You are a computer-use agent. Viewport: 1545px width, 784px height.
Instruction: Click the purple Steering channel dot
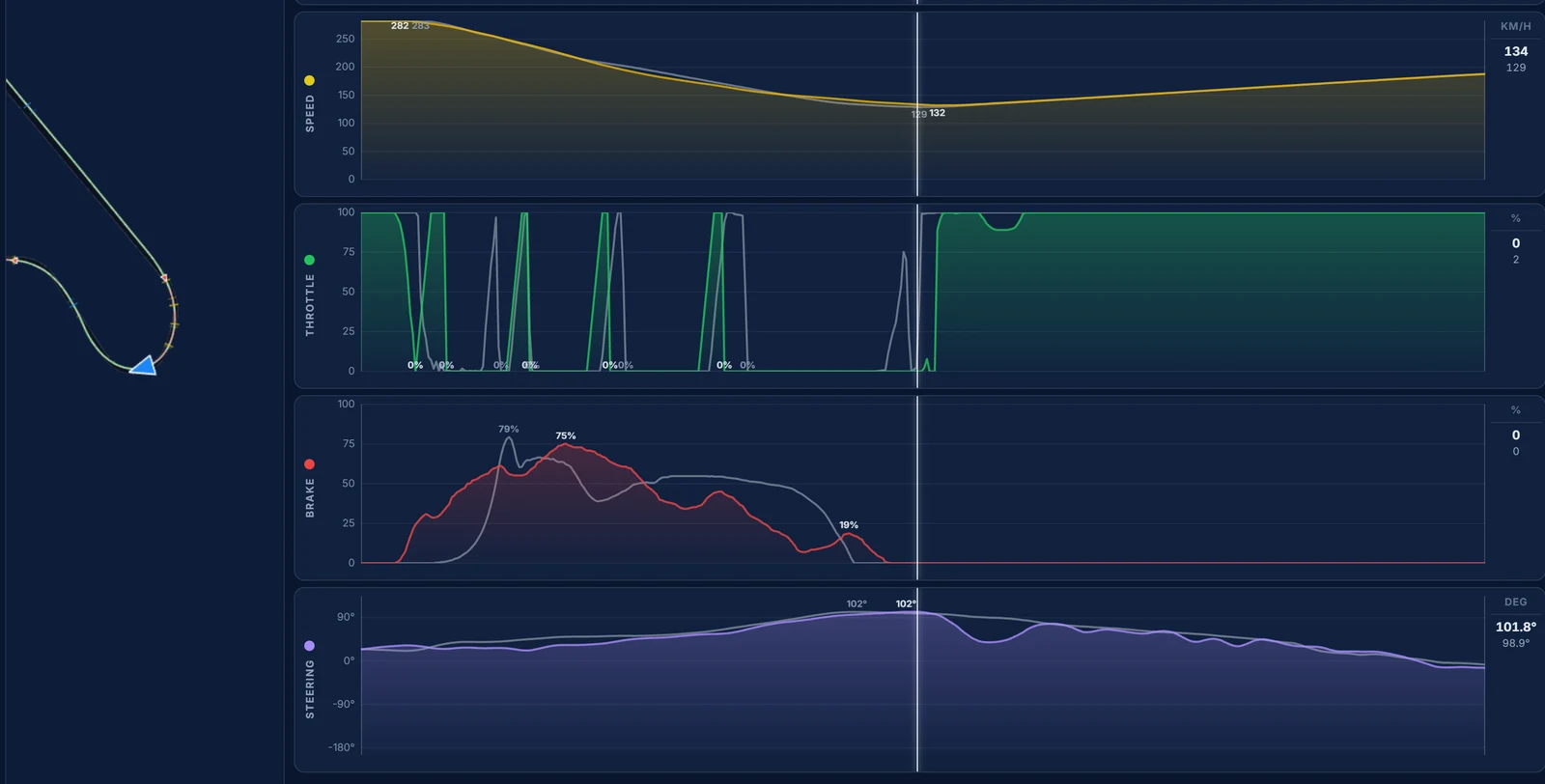coord(309,646)
